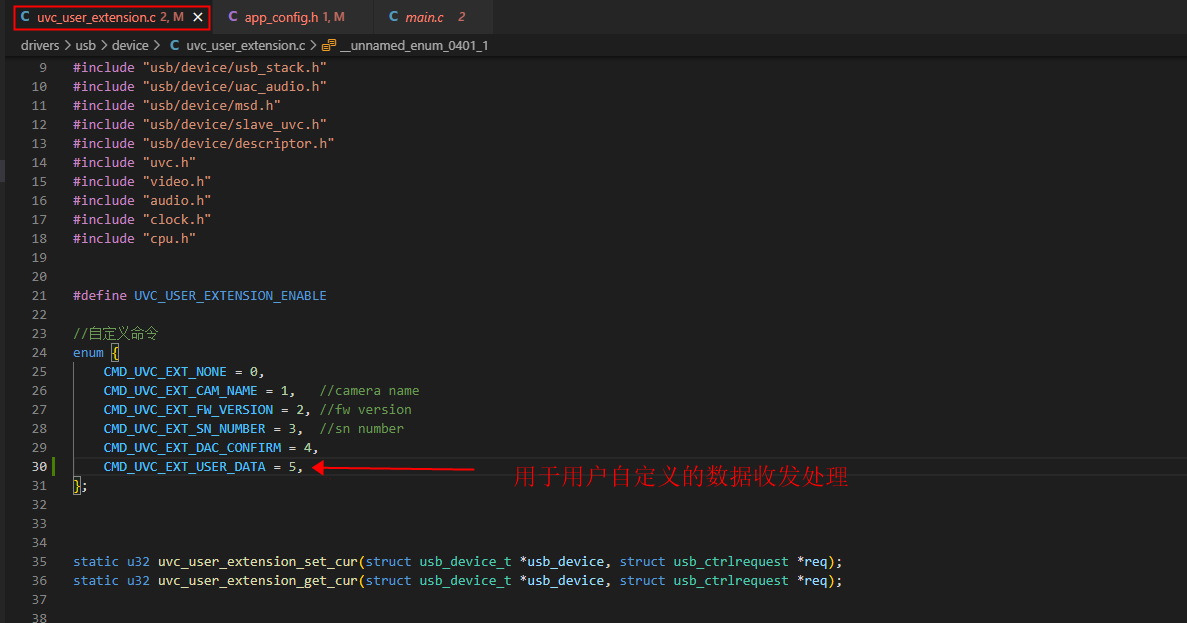This screenshot has height=623, width=1187.
Task: Click the enum keyword
Action: (88, 352)
